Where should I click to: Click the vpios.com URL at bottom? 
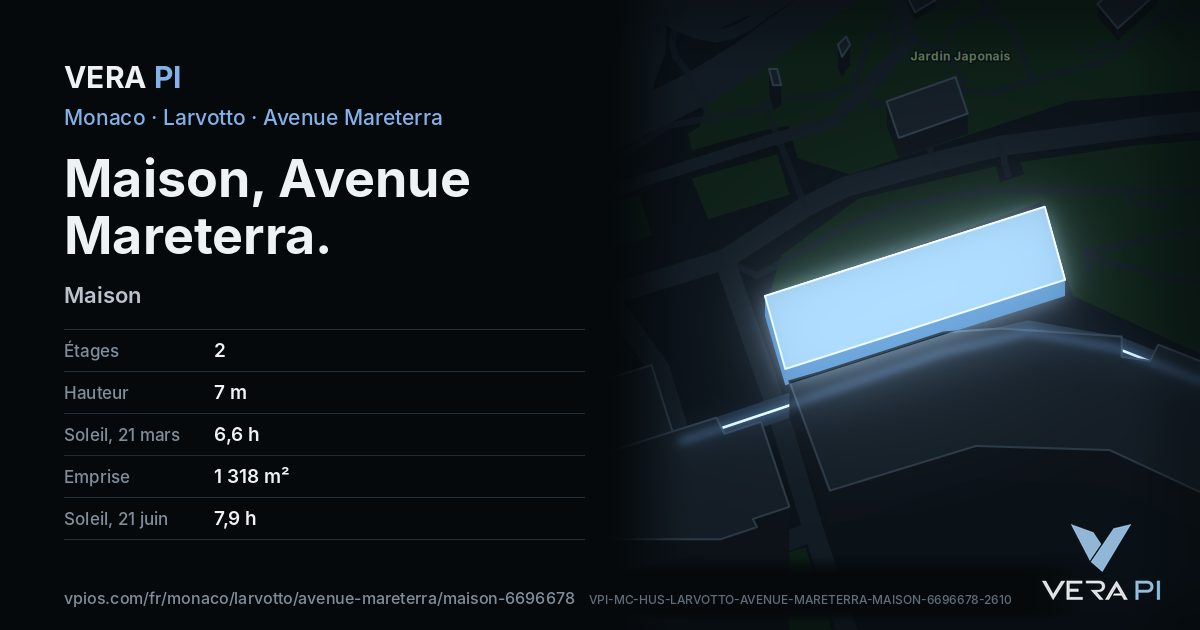point(319,598)
